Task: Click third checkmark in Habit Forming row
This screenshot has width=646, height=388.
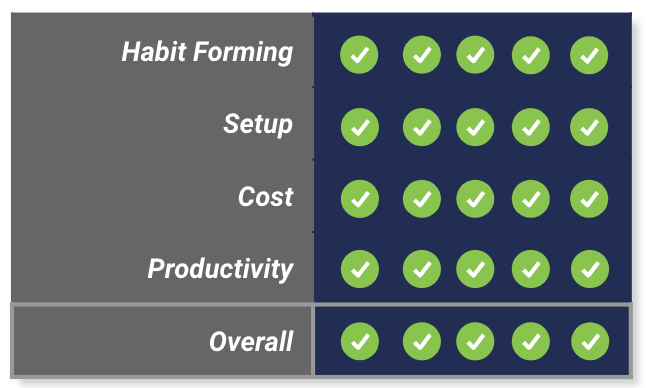Action: (475, 55)
